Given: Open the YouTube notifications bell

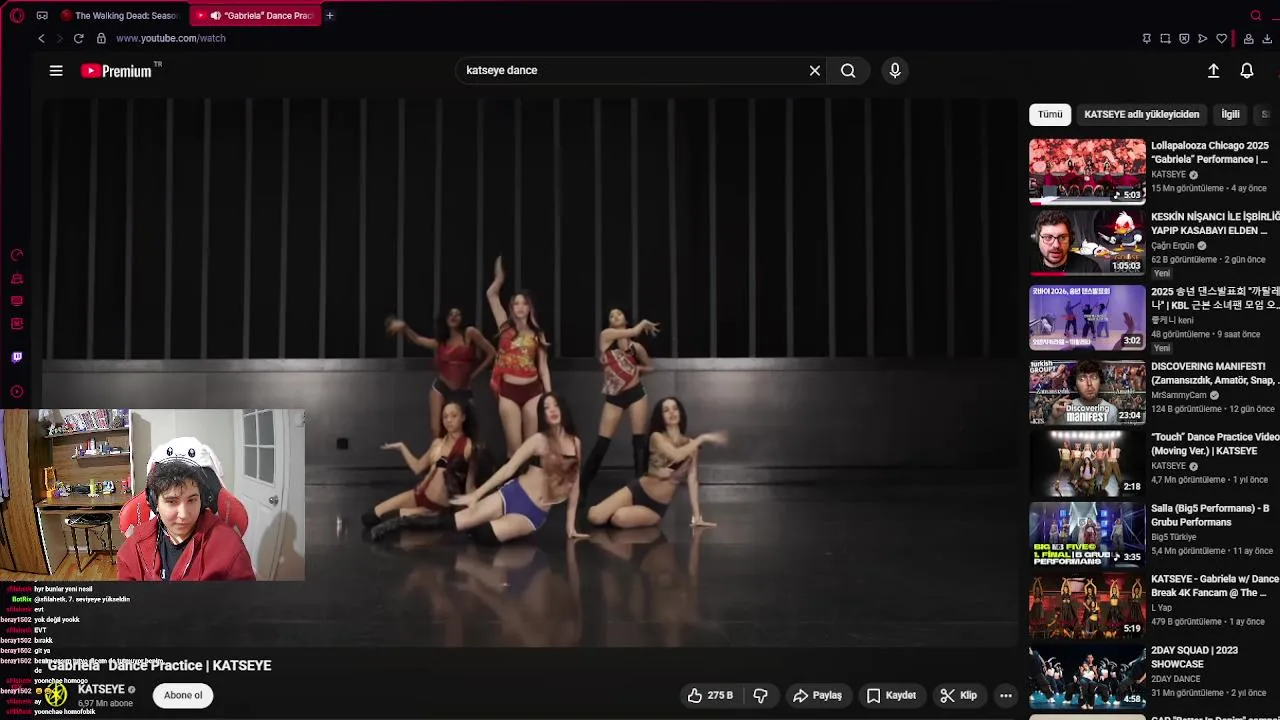Looking at the screenshot, I should click(x=1247, y=70).
